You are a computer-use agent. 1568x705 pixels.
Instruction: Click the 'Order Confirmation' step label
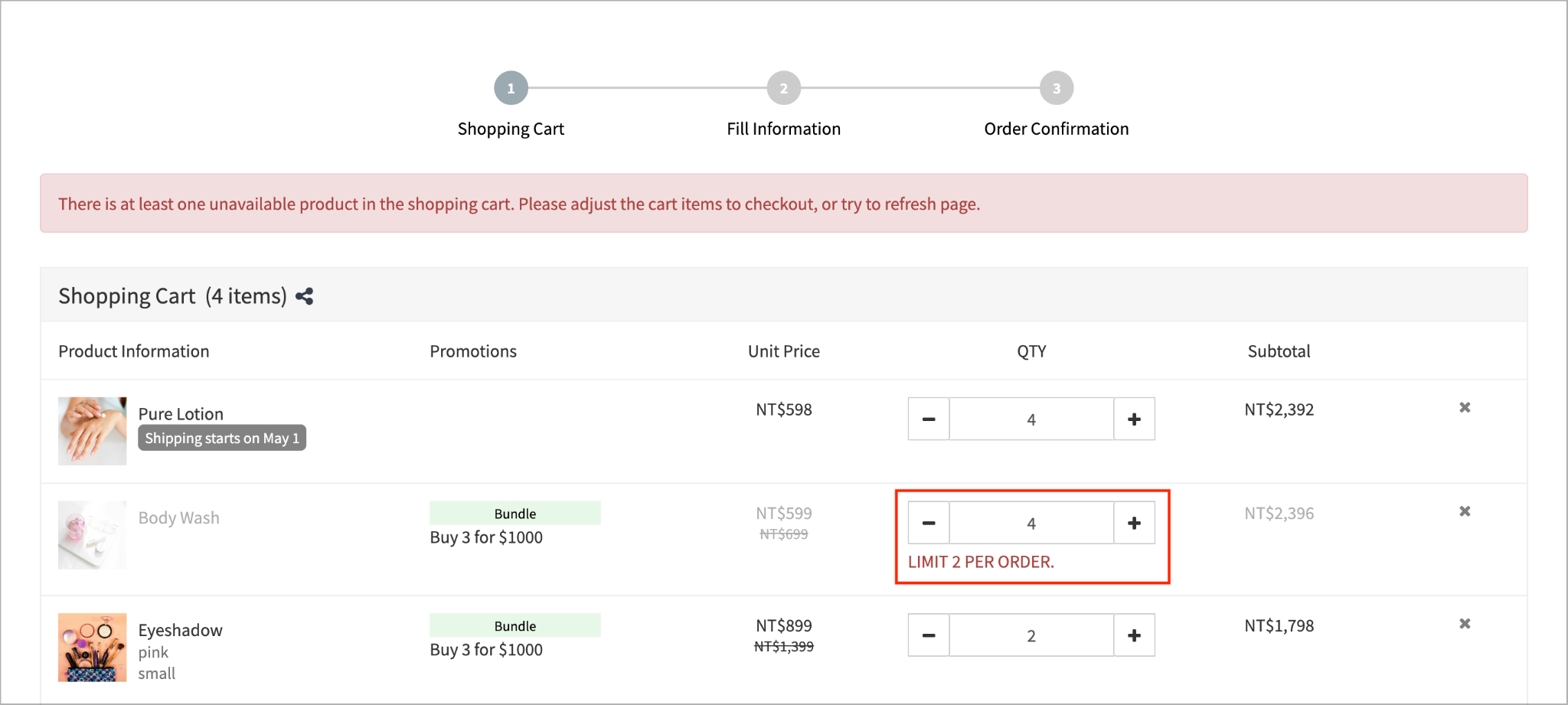point(1057,129)
